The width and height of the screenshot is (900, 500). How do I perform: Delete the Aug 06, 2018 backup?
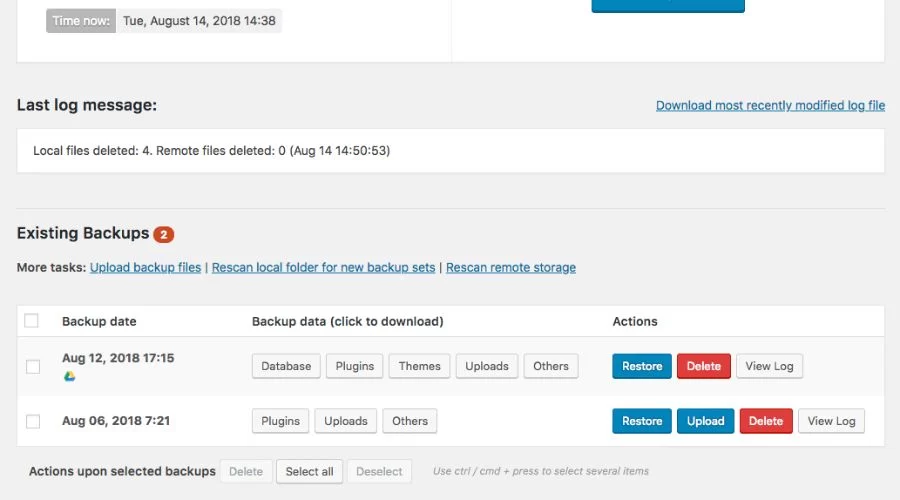pyautogui.click(x=766, y=421)
